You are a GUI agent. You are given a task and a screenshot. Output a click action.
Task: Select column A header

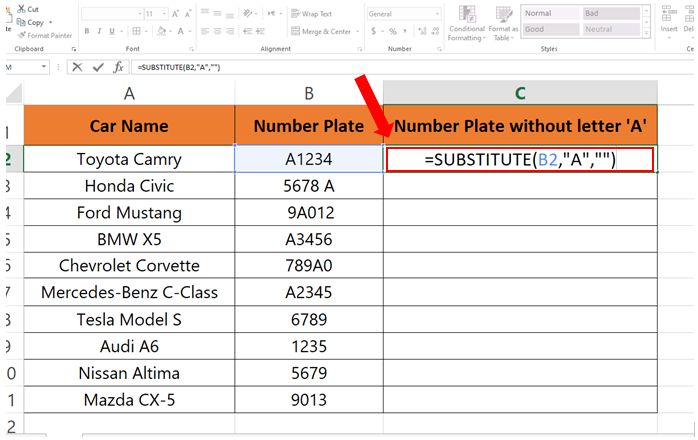(x=129, y=94)
